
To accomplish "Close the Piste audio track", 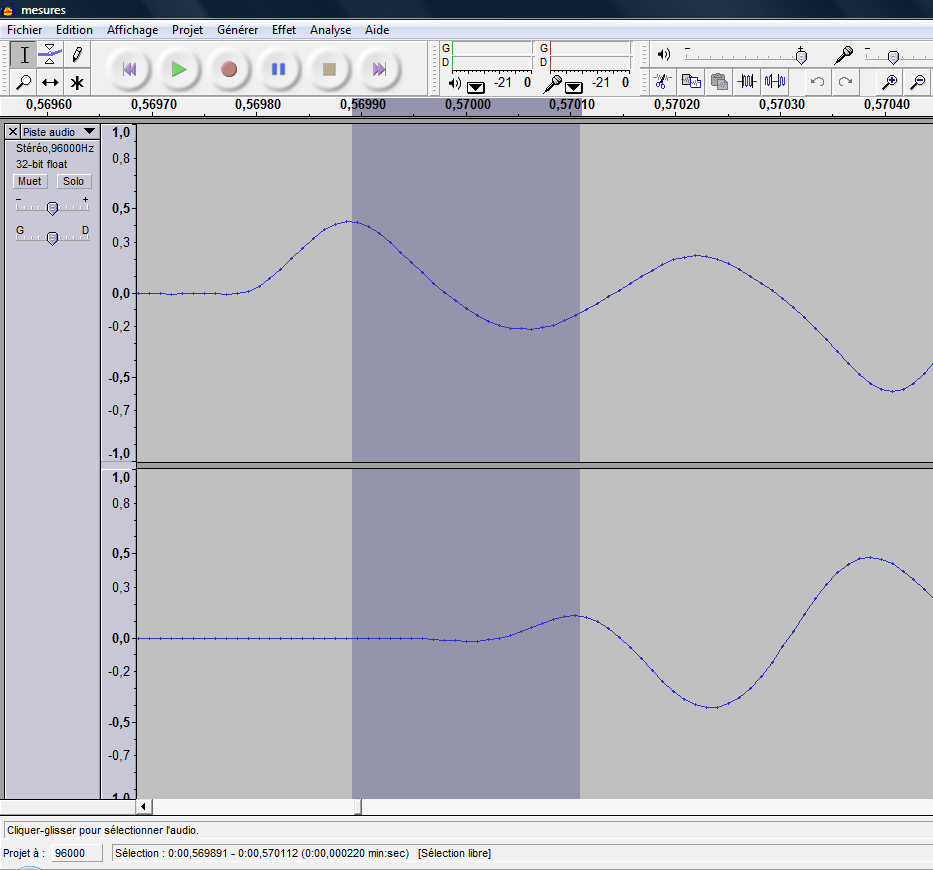I will 12,132.
